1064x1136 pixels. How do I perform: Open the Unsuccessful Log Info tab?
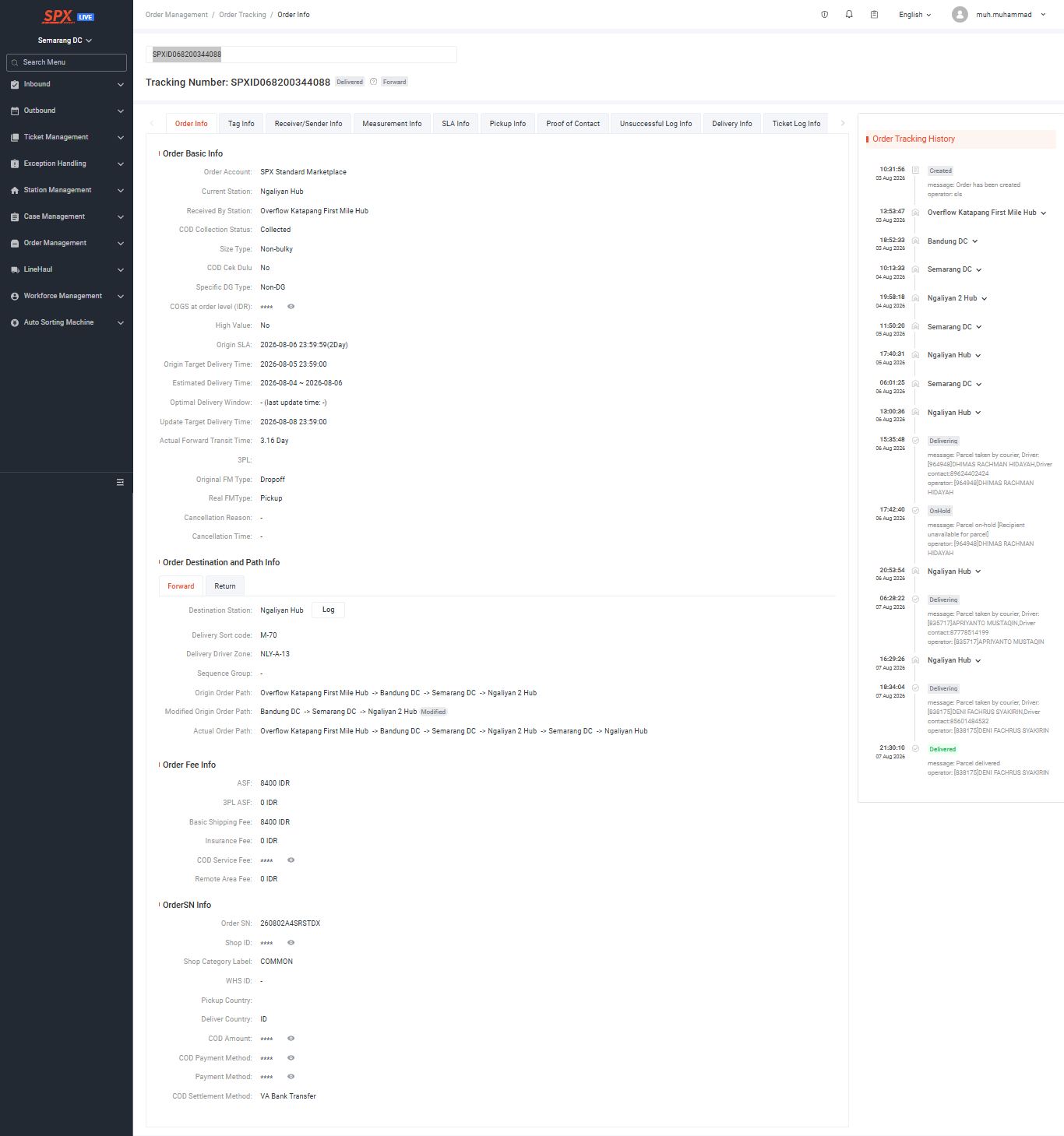tap(656, 124)
